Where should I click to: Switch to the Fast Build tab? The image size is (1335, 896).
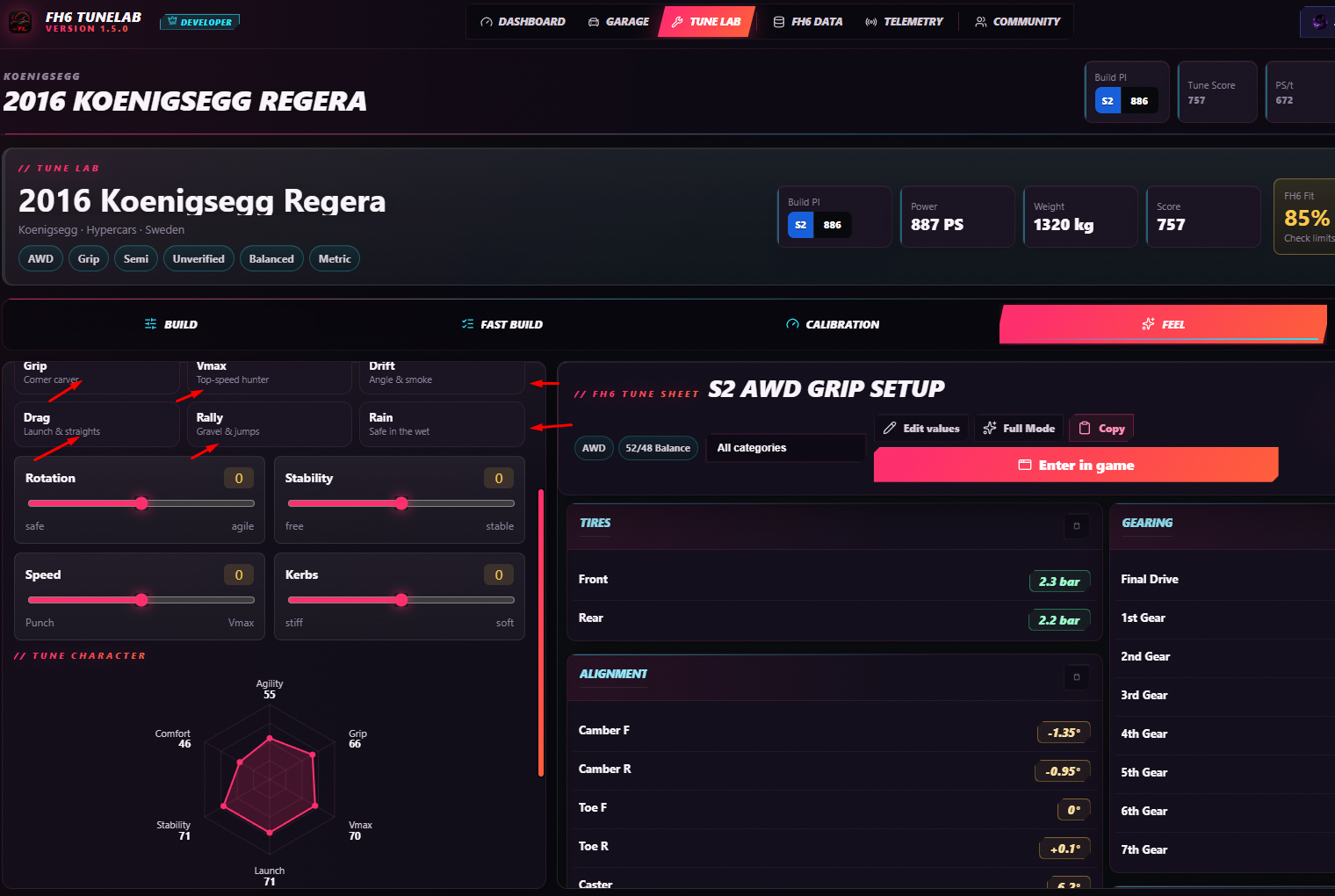pyautogui.click(x=502, y=324)
